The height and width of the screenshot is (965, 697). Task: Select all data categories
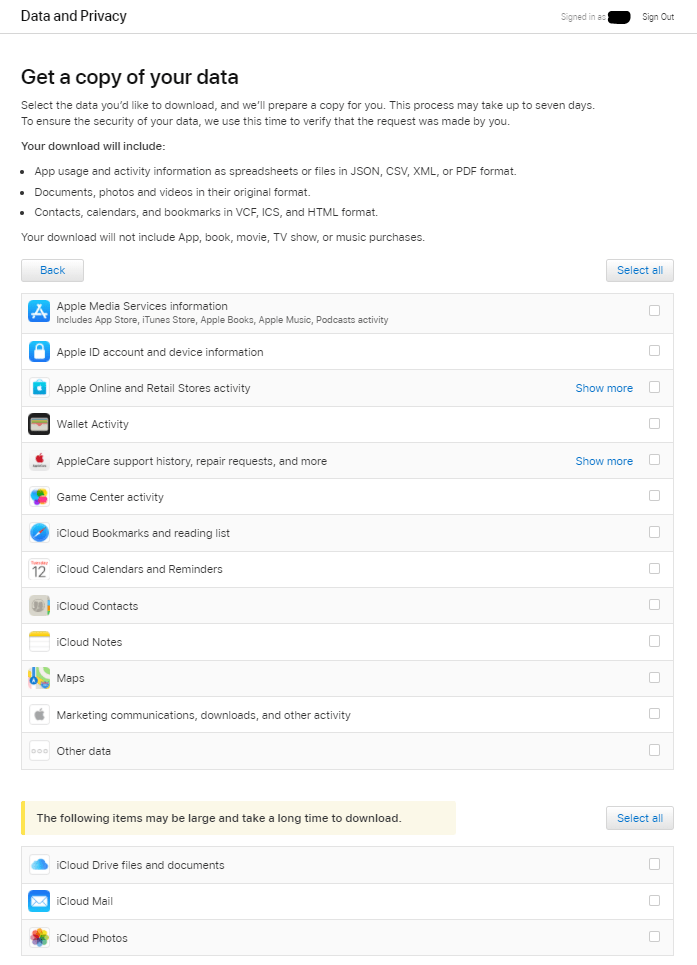tap(639, 270)
